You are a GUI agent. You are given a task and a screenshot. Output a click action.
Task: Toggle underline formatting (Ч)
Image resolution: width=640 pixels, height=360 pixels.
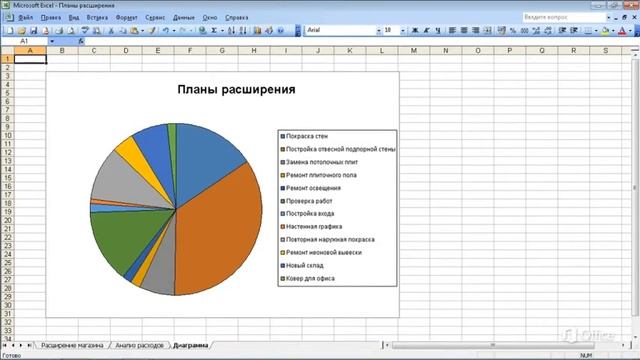tap(438, 30)
